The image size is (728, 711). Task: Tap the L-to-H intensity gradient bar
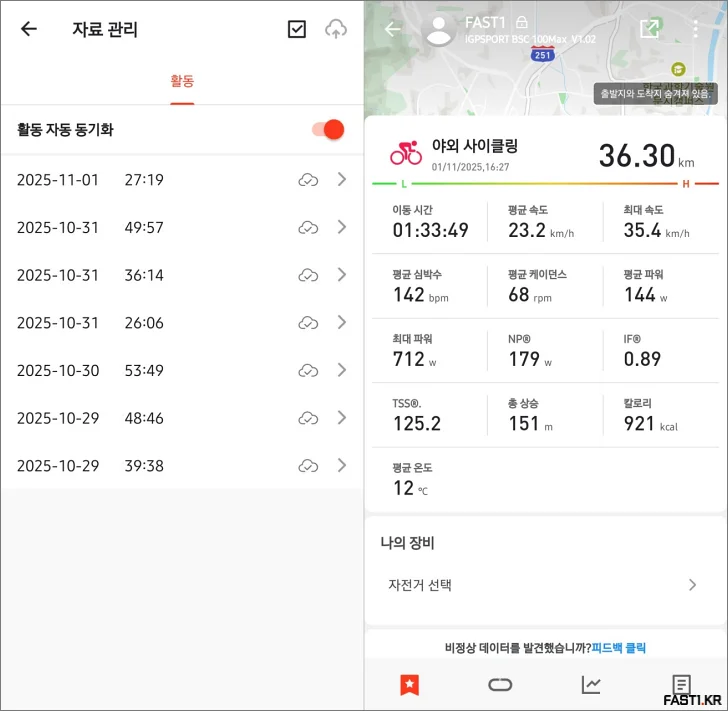point(545,184)
